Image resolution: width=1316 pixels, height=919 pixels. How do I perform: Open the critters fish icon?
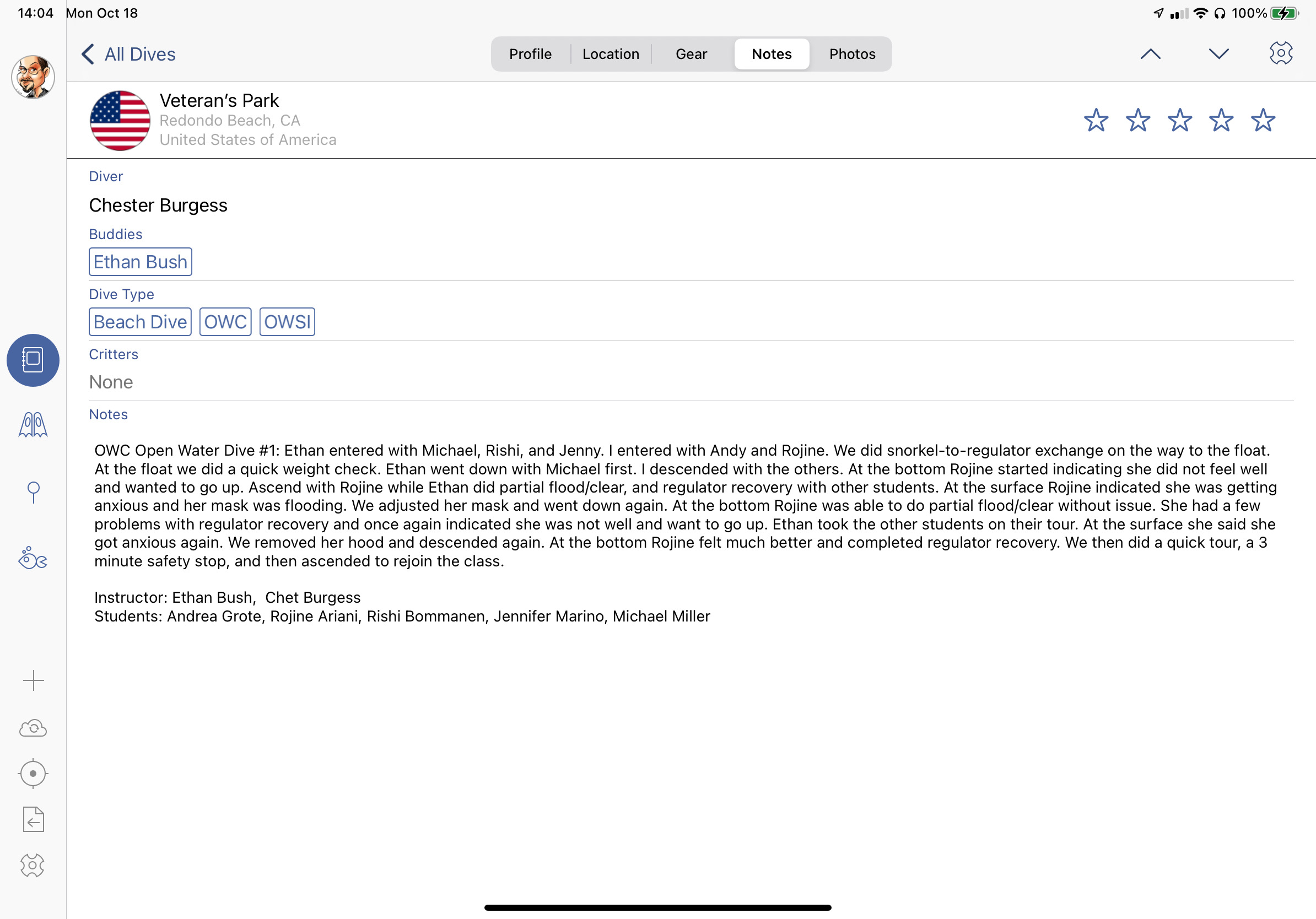33,558
